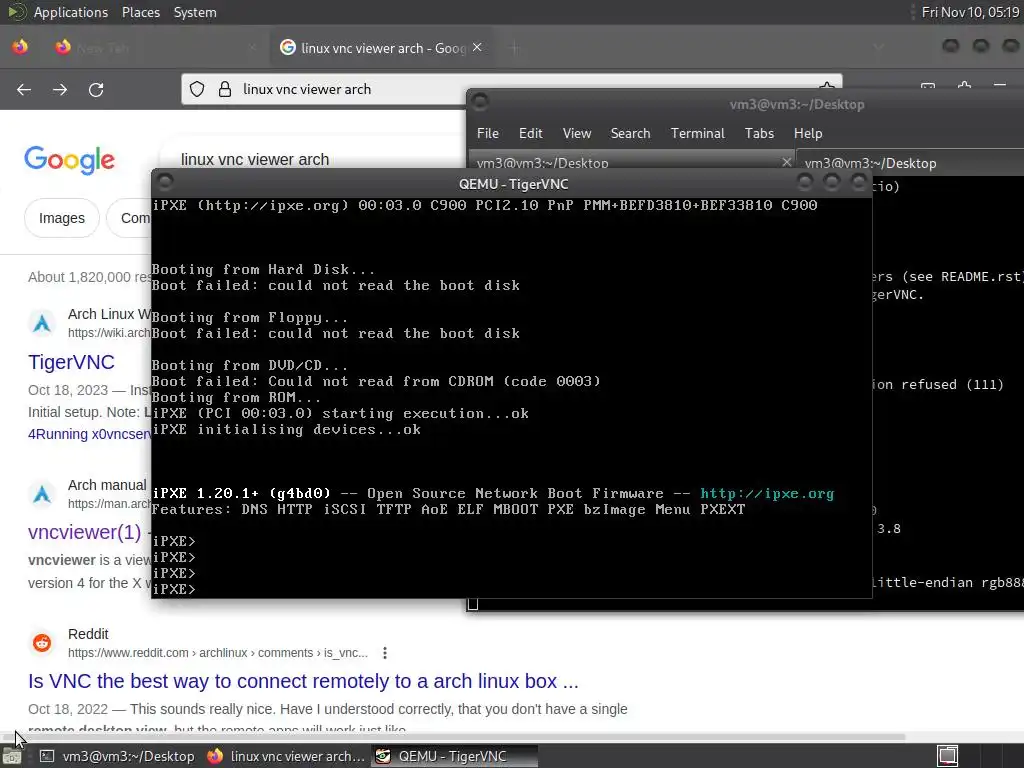The width and height of the screenshot is (1024, 768).
Task: Switch to the New Tab in Firefox
Action: (157, 48)
